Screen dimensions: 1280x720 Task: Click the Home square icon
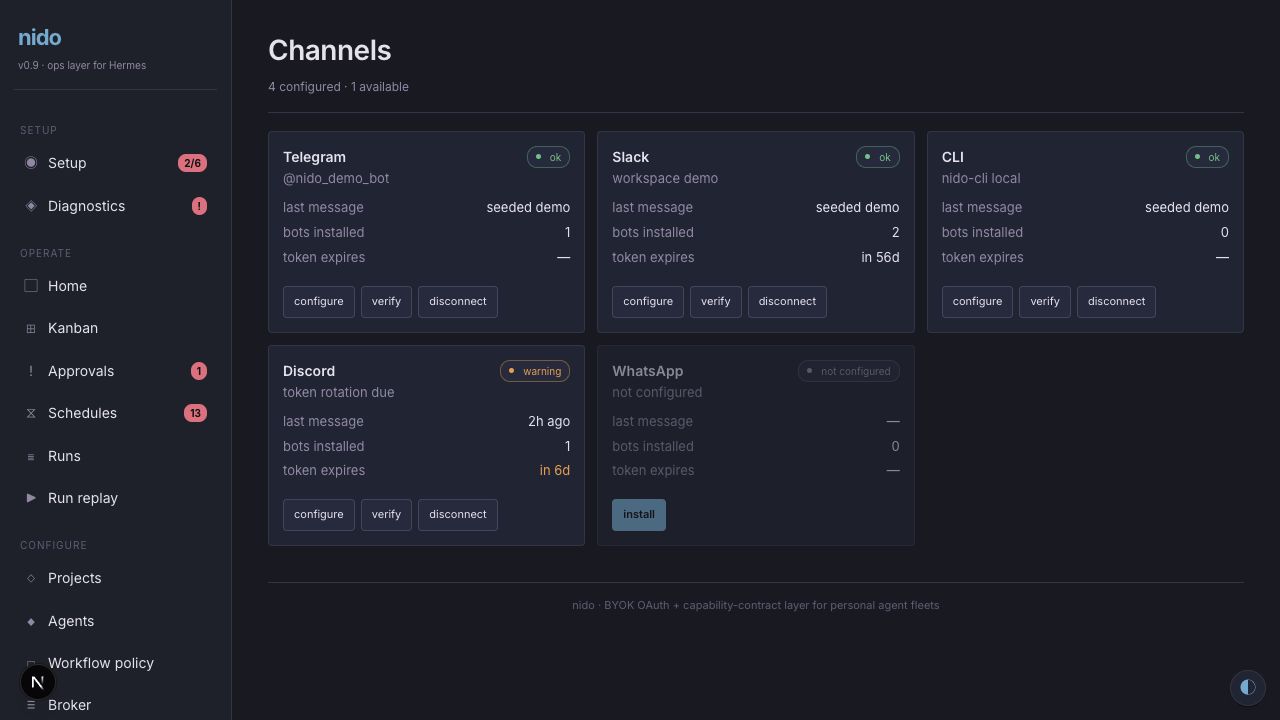[31, 286]
